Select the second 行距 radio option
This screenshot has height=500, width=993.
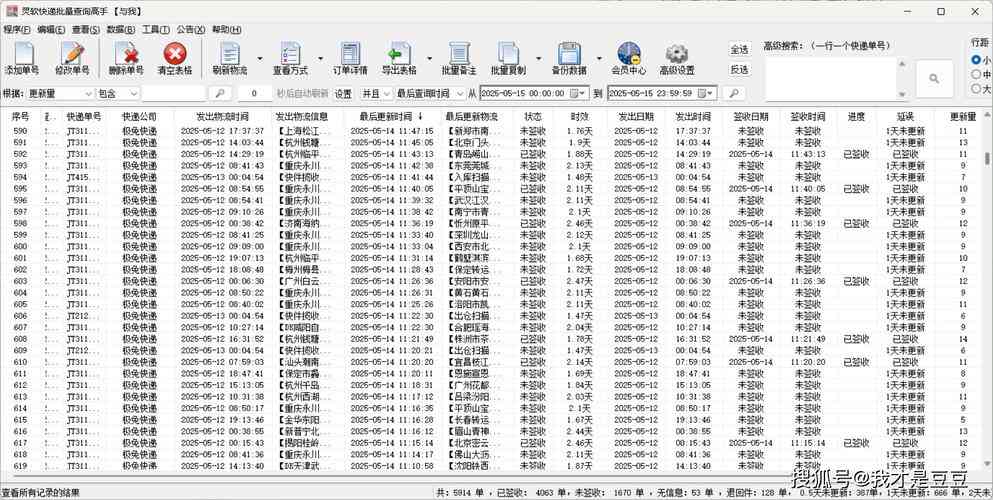[x=976, y=74]
